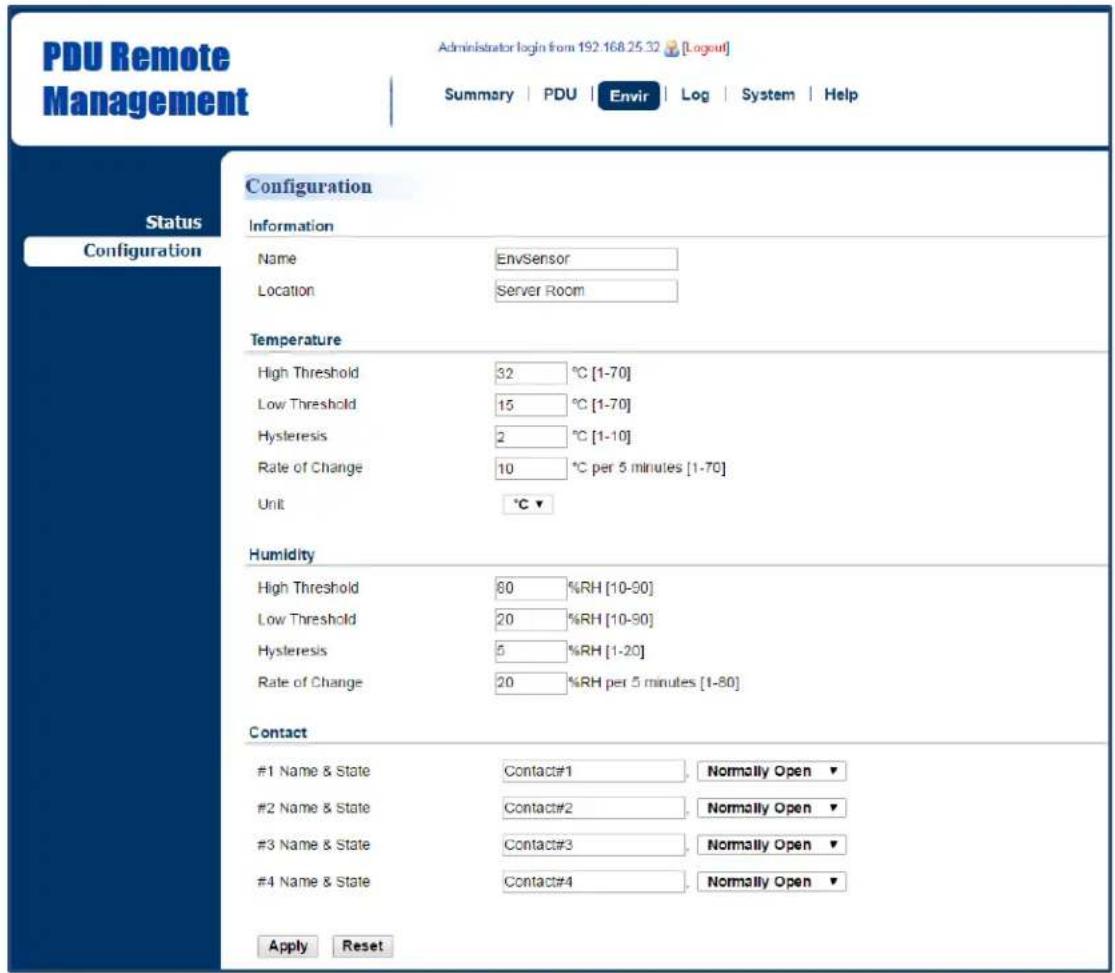This screenshot has width=1115, height=973.
Task: Click '°C per 5 minutes [1-70]' text
Action: tap(649, 468)
